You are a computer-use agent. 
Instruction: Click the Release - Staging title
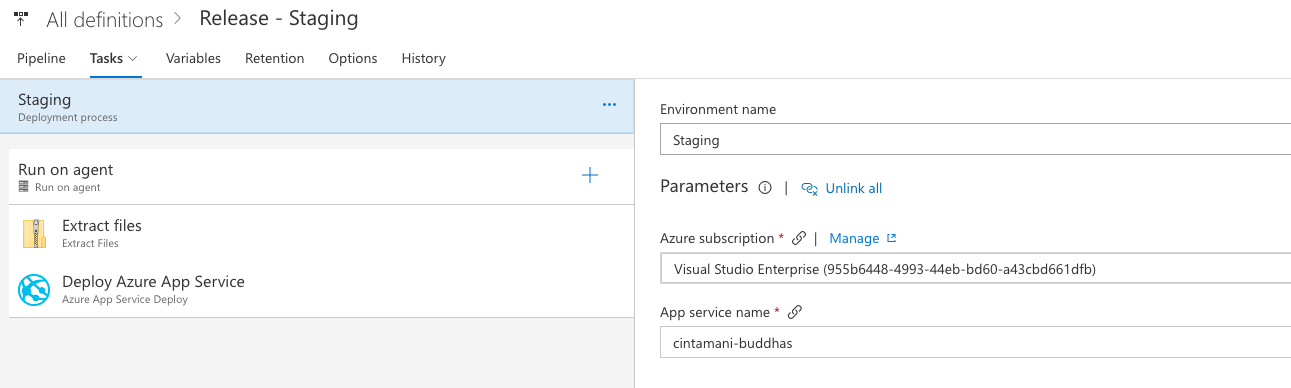click(279, 18)
